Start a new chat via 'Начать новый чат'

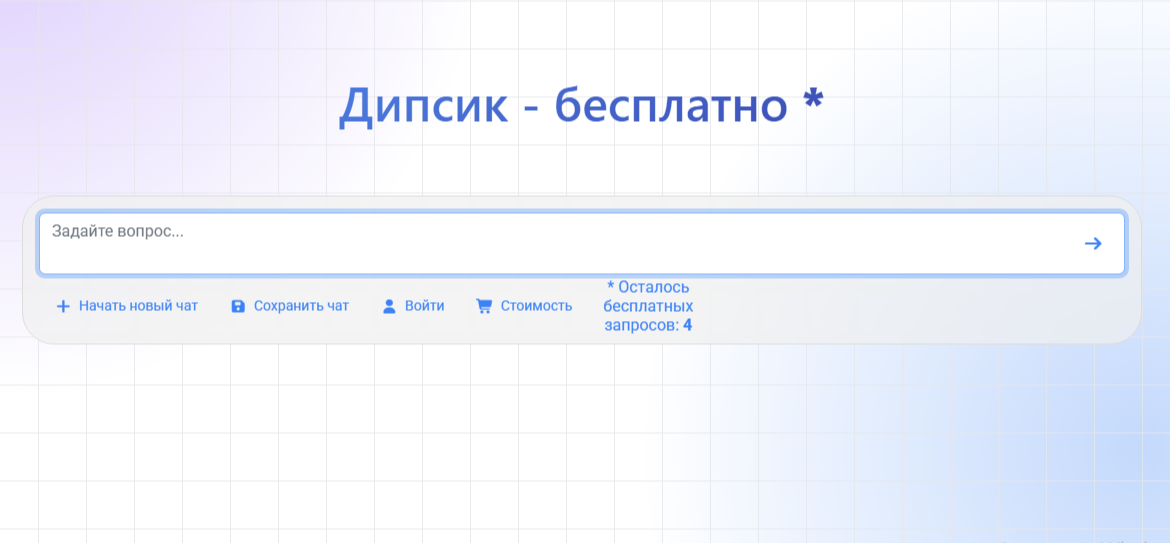click(x=138, y=306)
